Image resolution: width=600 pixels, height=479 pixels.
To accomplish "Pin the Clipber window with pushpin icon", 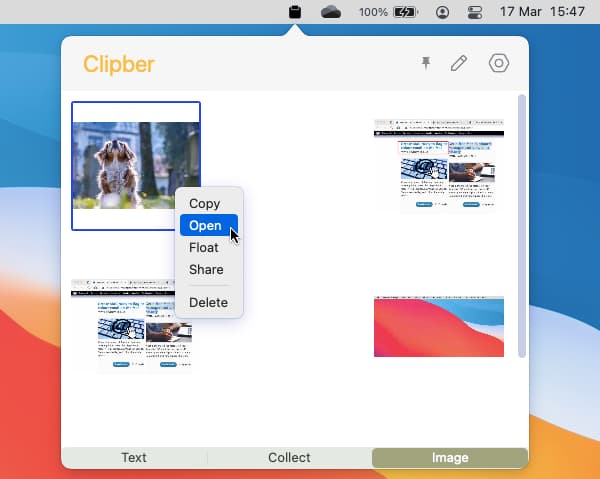I will coord(426,63).
